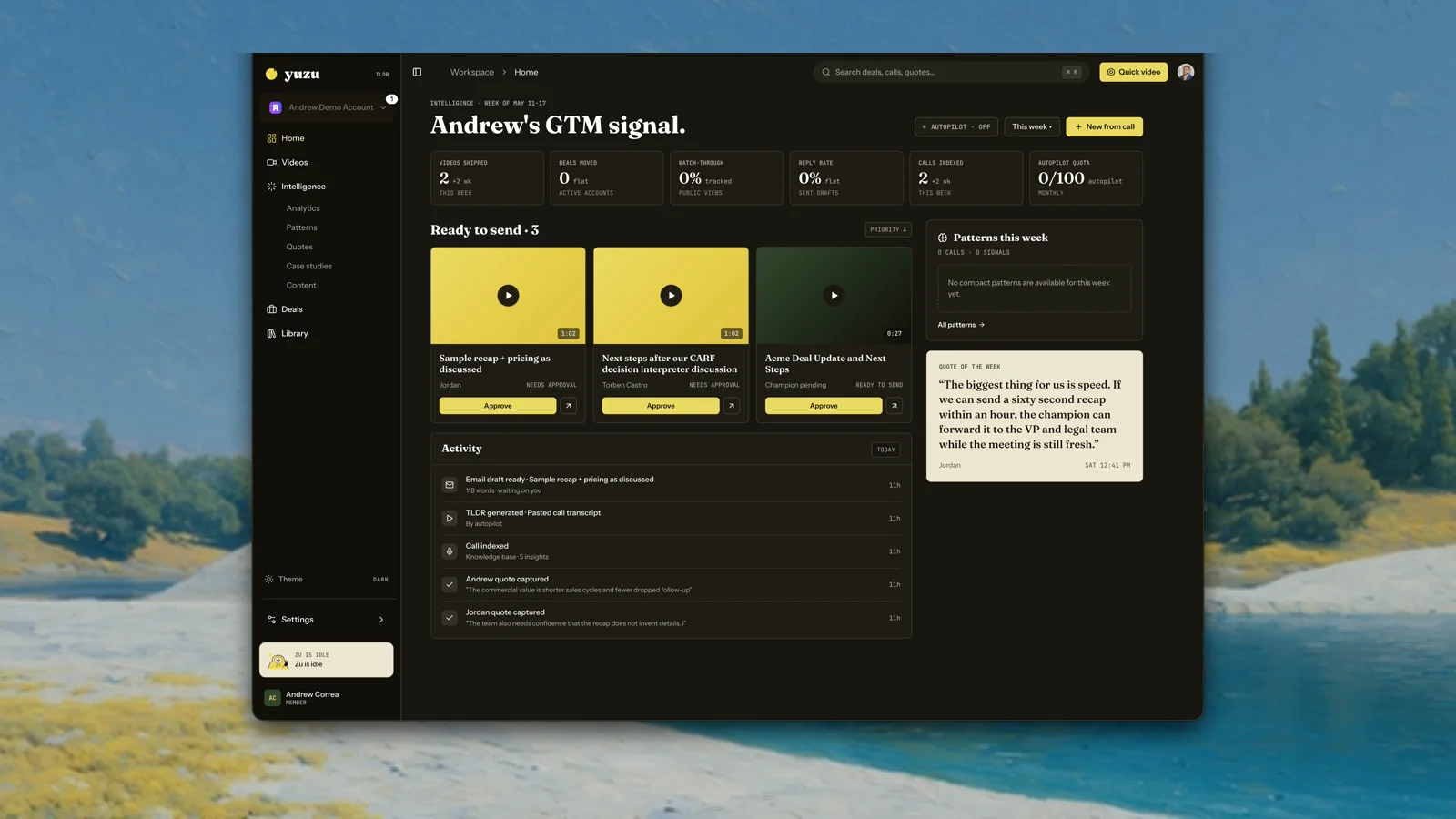Click the Deals briefcase icon
Screen dimensions: 1456x819
pyautogui.click(x=271, y=309)
